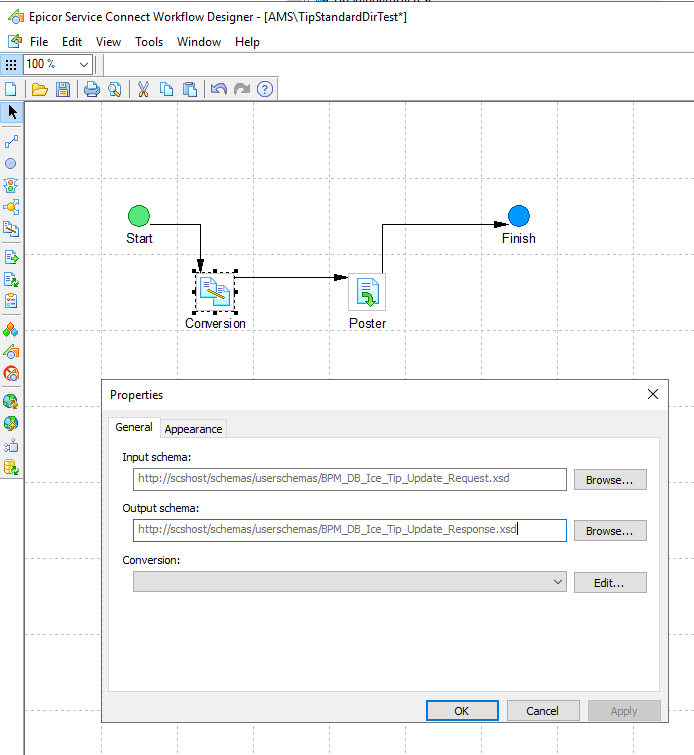The image size is (694, 755).
Task: Redo the undone action
Action: click(242, 90)
